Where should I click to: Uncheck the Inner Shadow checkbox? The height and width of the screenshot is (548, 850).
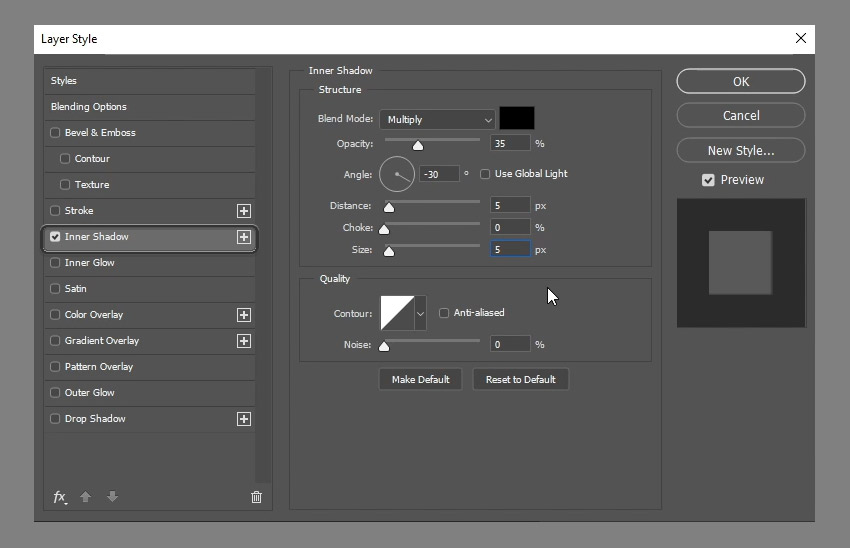pyautogui.click(x=55, y=237)
